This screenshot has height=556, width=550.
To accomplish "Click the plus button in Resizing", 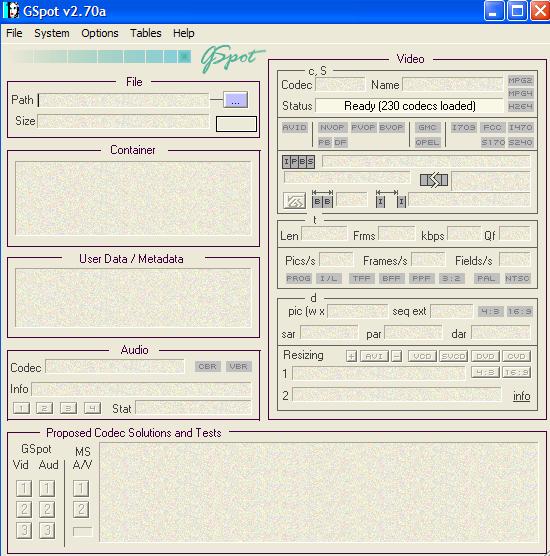I will point(351,356).
